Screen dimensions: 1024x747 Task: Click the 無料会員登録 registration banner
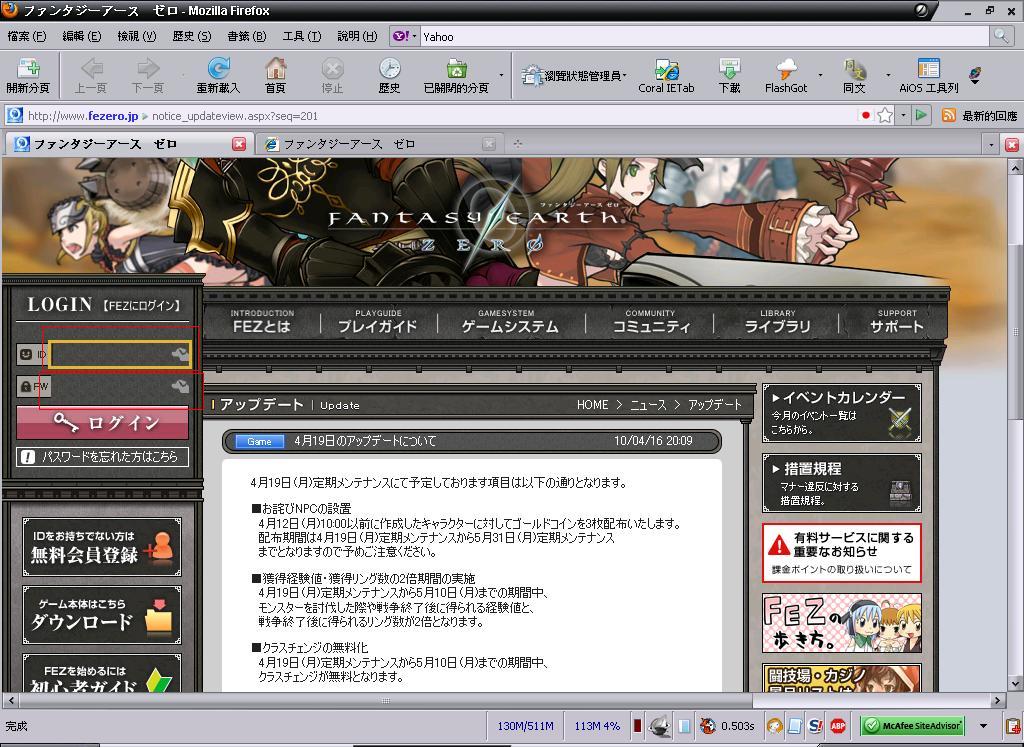[x=102, y=547]
